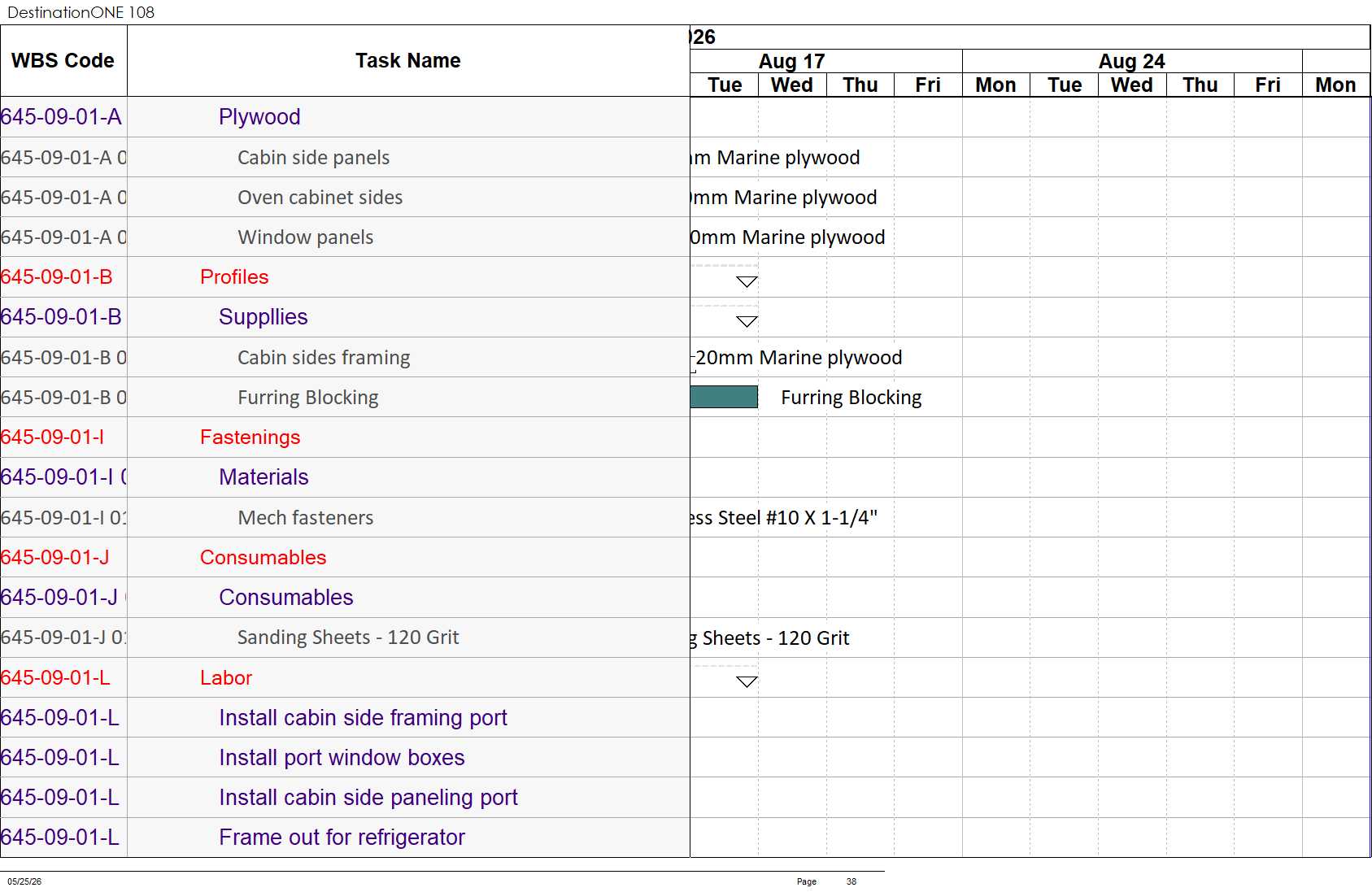Click the Task Name column header

click(408, 61)
